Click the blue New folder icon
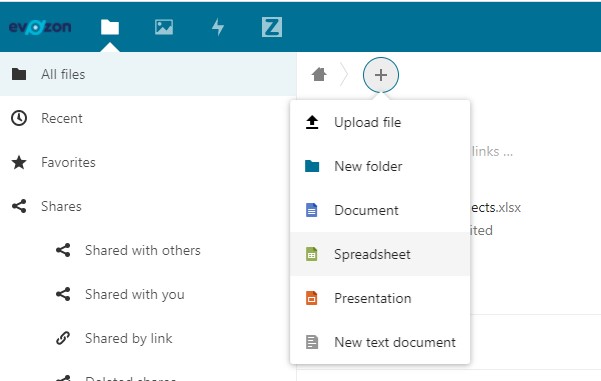Image resolution: width=601 pixels, height=381 pixels. 312,166
